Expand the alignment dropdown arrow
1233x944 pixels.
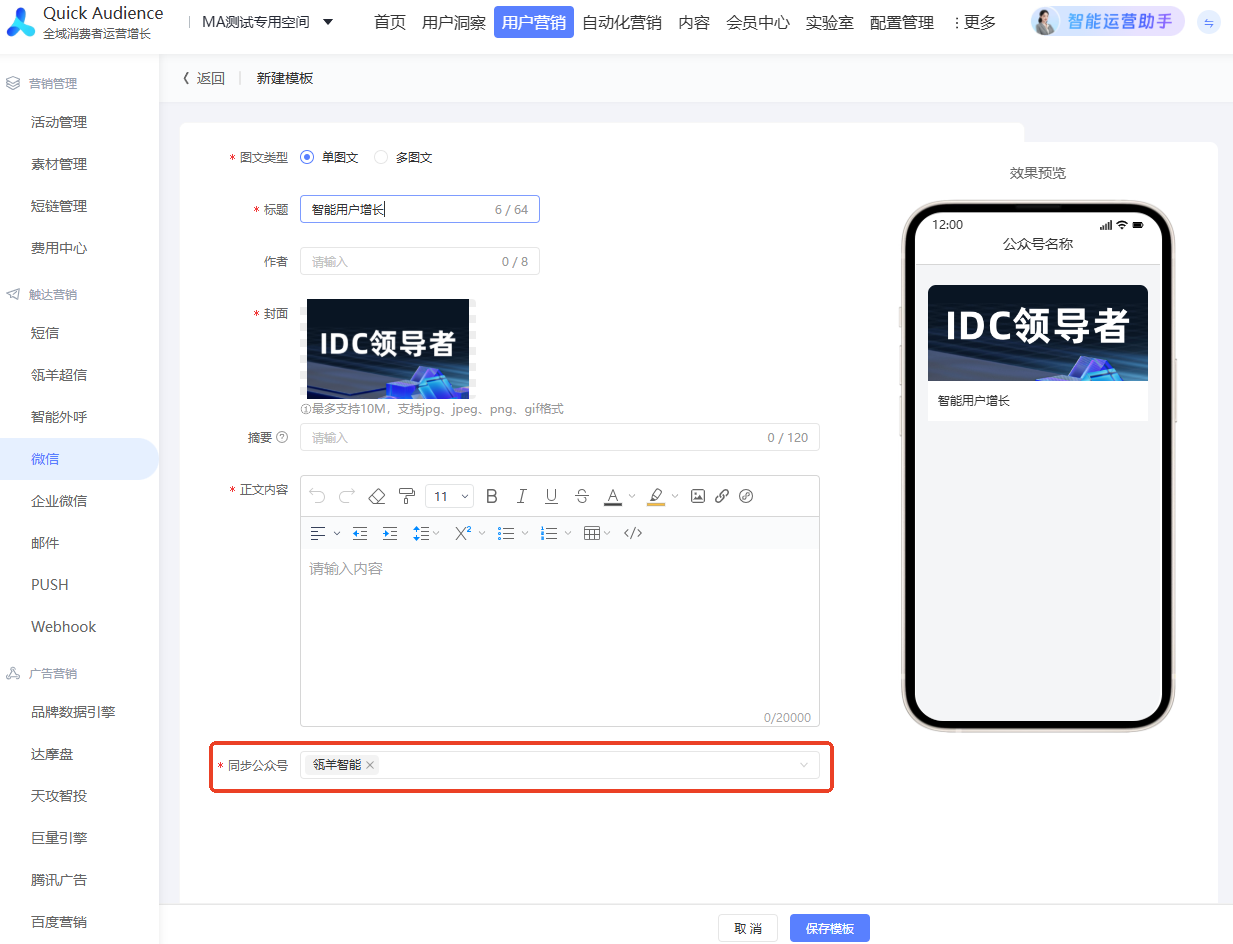click(x=337, y=533)
